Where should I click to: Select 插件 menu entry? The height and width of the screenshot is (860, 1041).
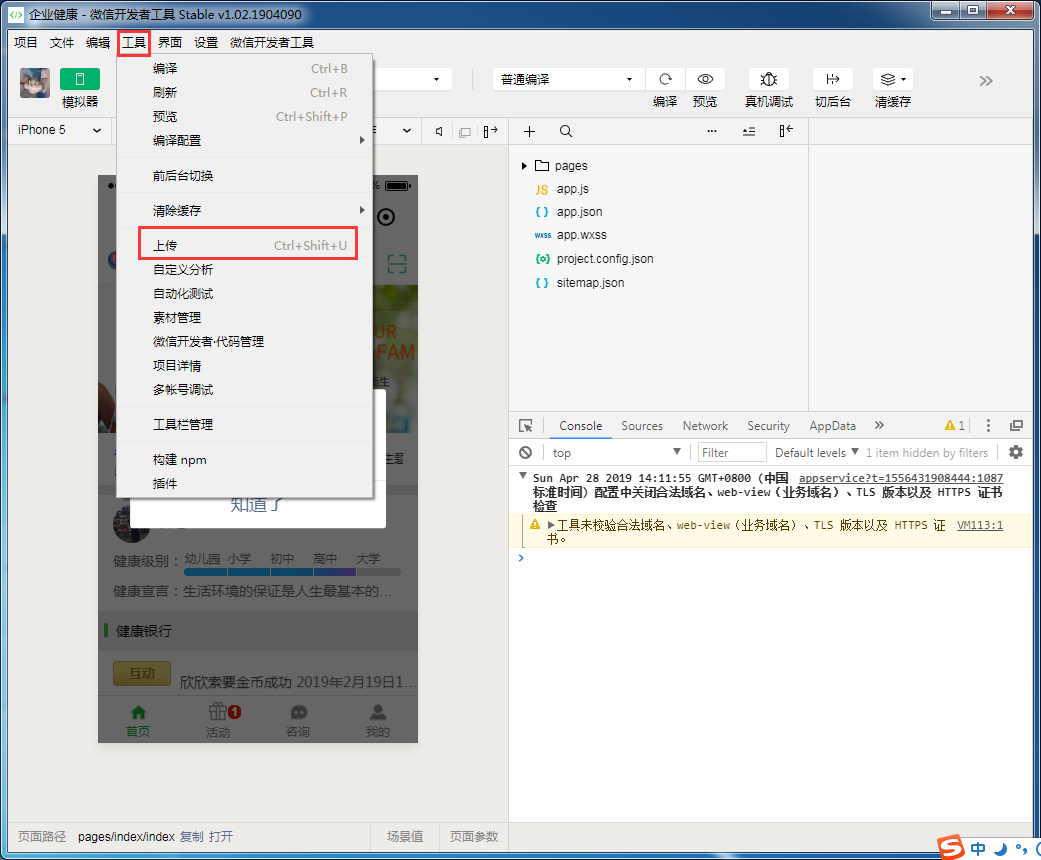(x=244, y=483)
